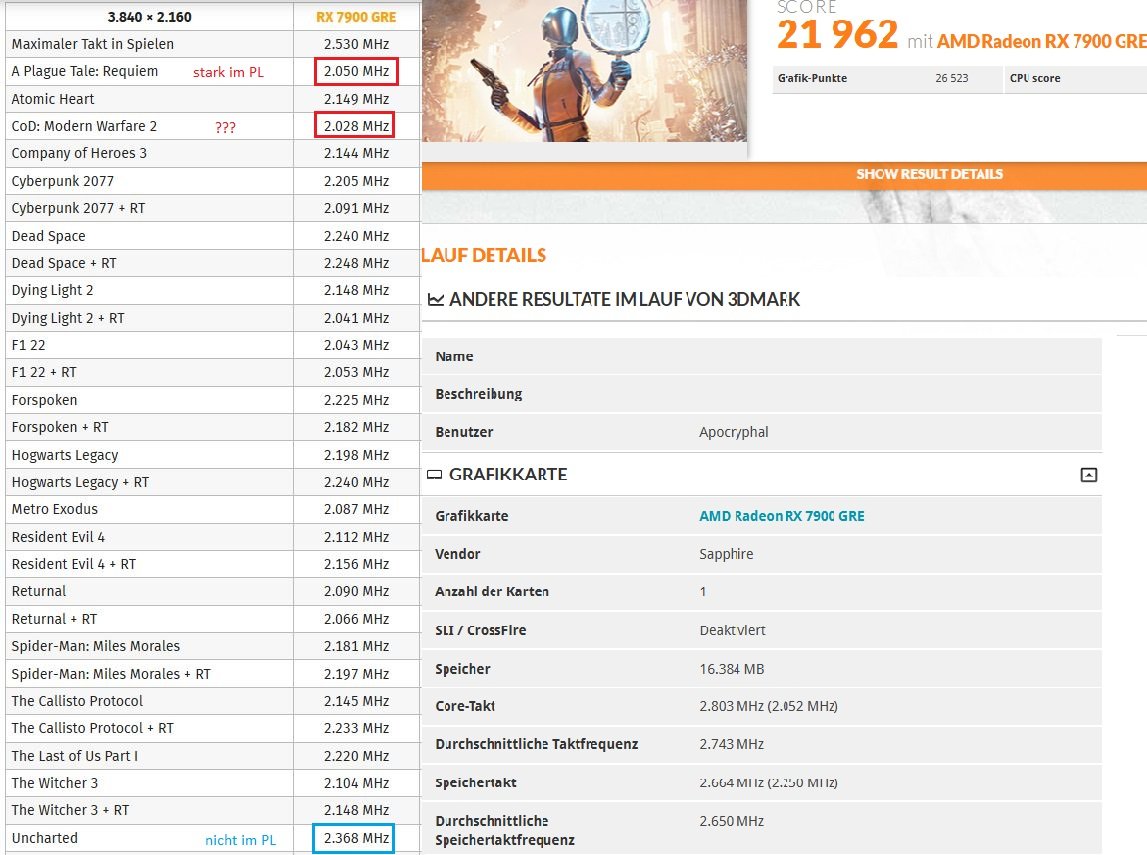Image resolution: width=1147 pixels, height=855 pixels.
Task: Select the Atomic Heart row
Action: [x=213, y=99]
